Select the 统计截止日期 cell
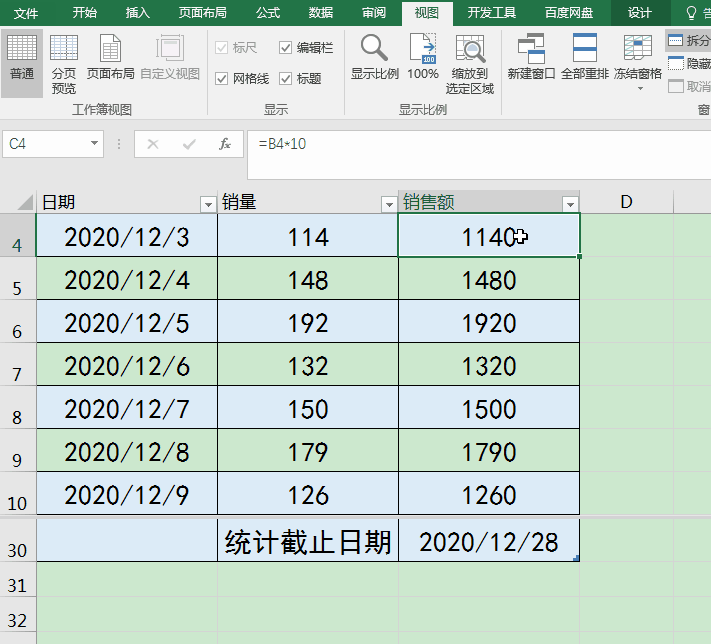 pyautogui.click(x=308, y=541)
